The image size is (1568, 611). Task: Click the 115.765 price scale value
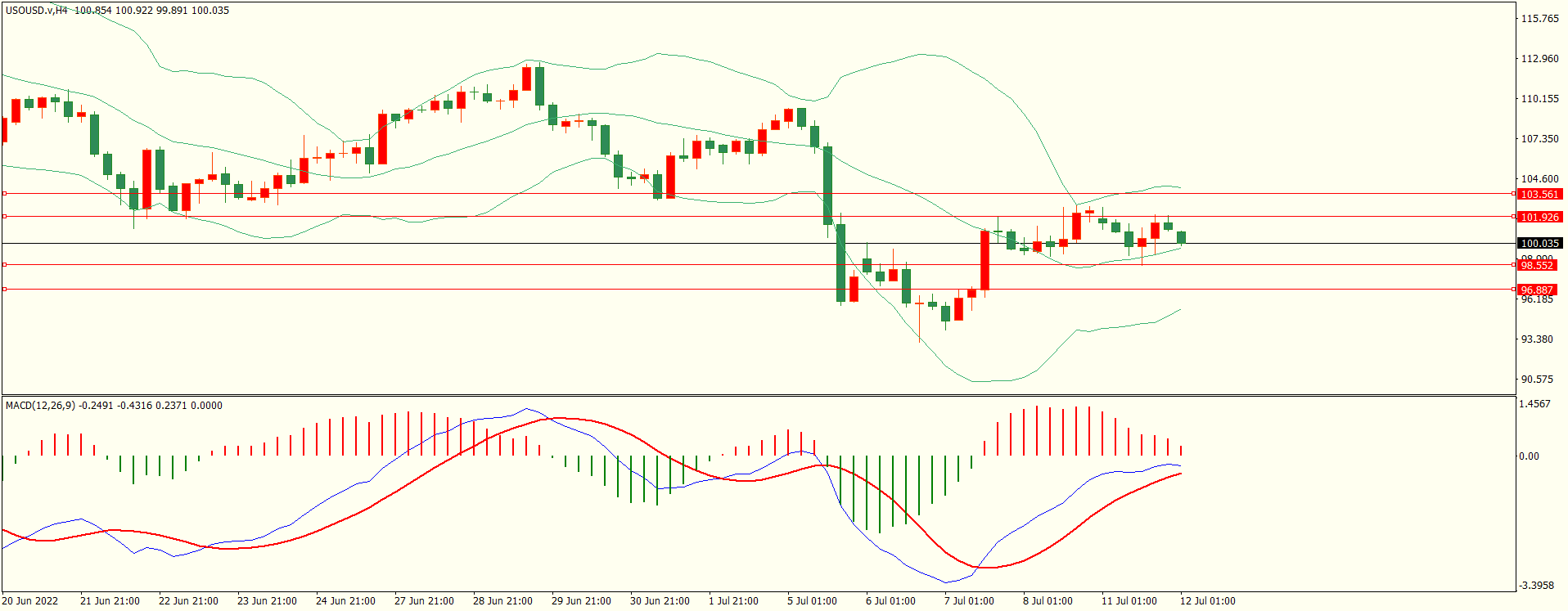(x=1539, y=19)
